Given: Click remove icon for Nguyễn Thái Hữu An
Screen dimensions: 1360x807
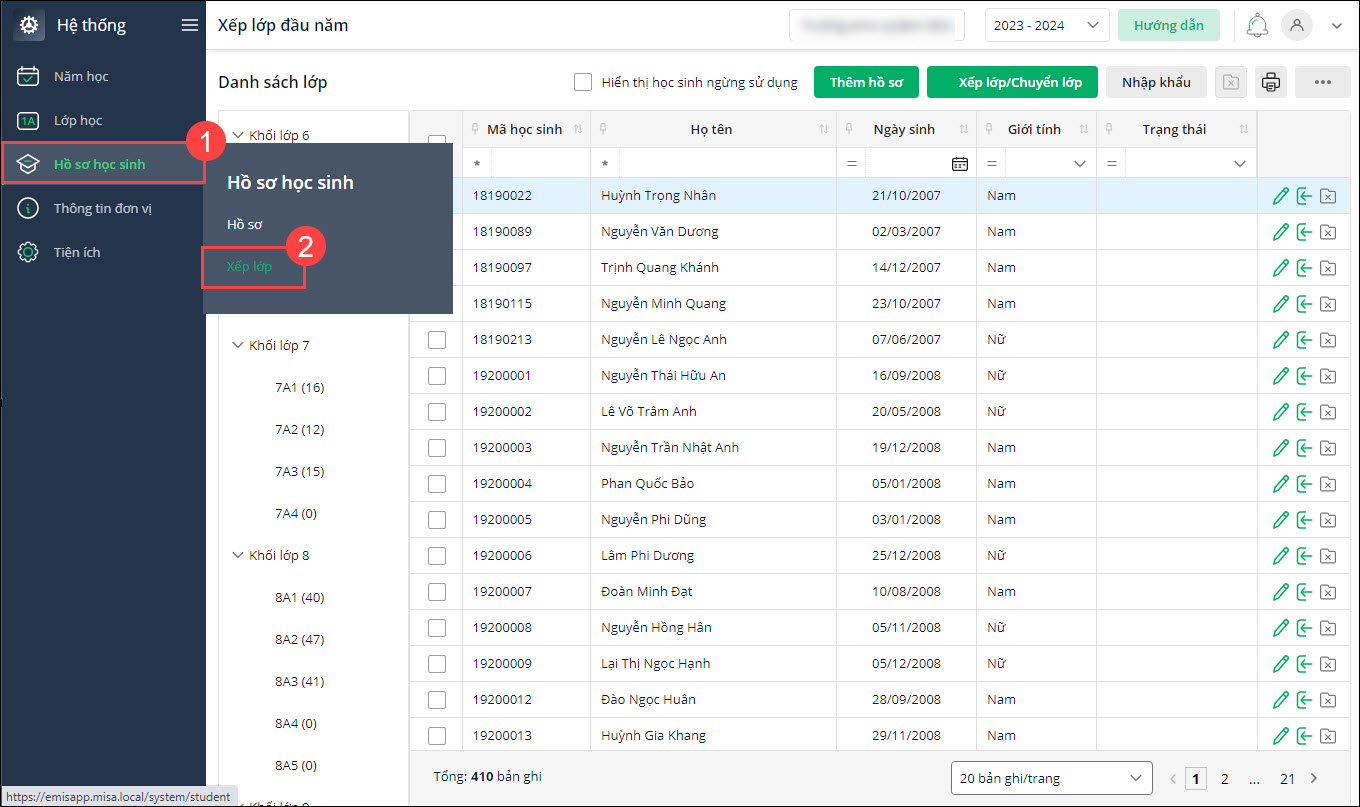Looking at the screenshot, I should point(1328,376).
